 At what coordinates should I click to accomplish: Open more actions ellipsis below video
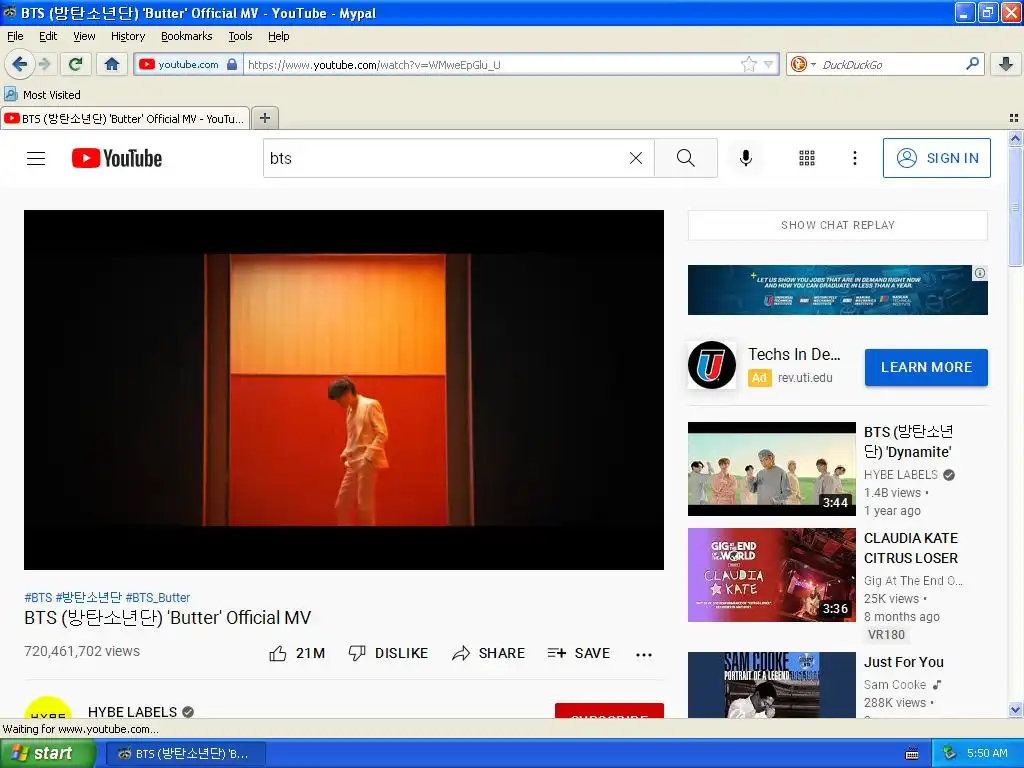point(644,654)
